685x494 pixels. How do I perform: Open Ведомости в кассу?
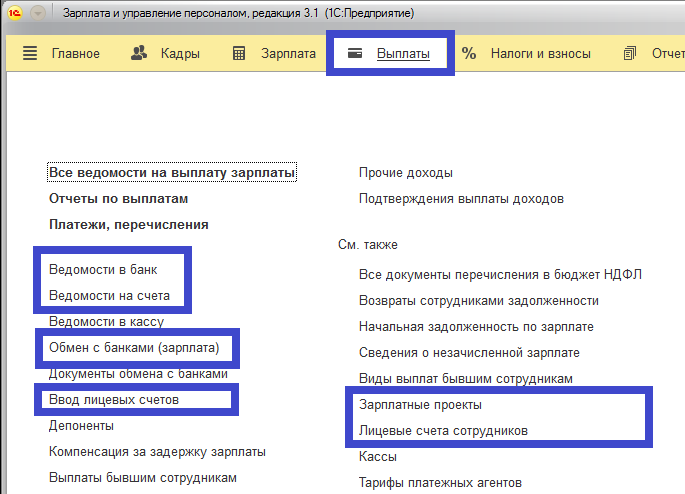click(106, 321)
